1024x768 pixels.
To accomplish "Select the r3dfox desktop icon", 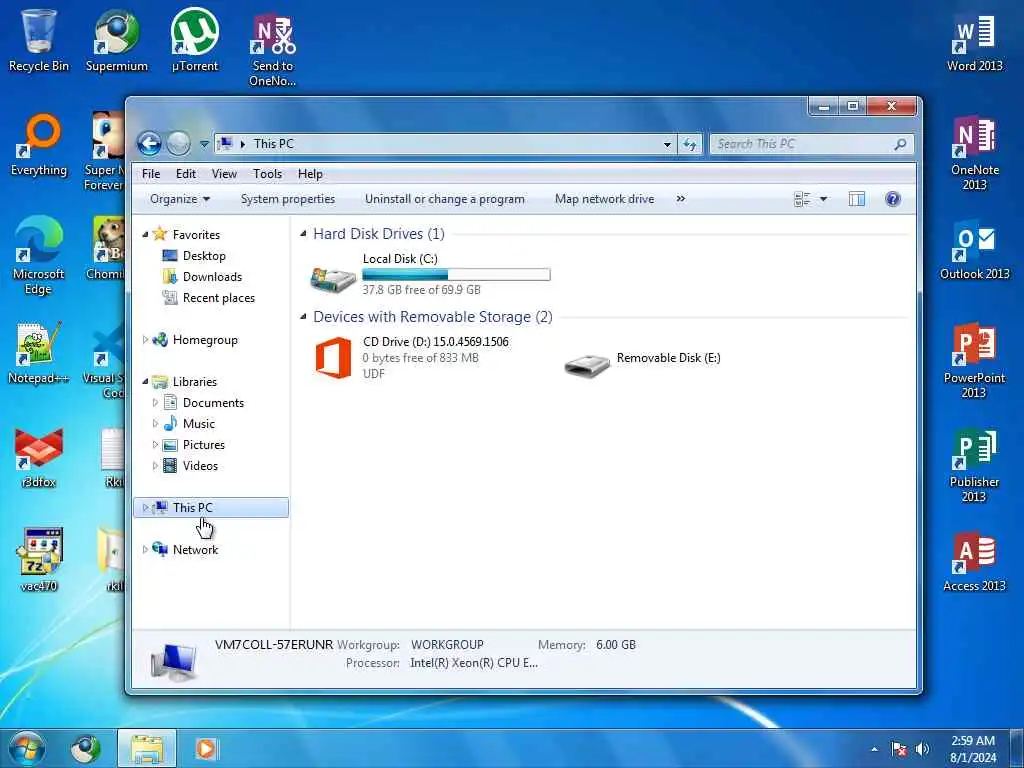I will [39, 457].
